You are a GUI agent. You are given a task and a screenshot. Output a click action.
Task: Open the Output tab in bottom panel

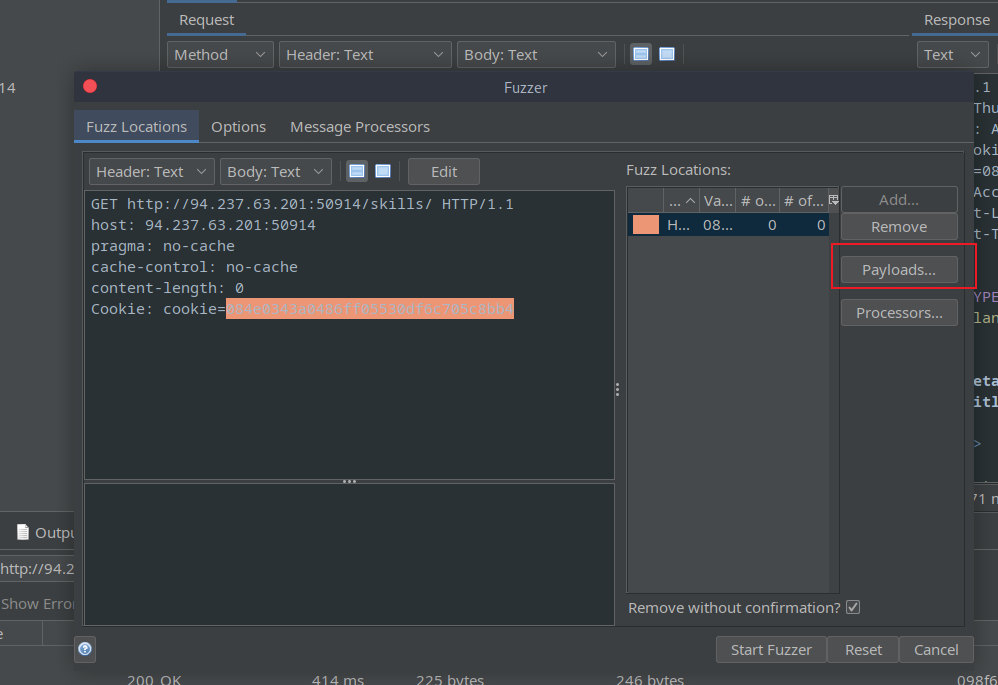[45, 532]
